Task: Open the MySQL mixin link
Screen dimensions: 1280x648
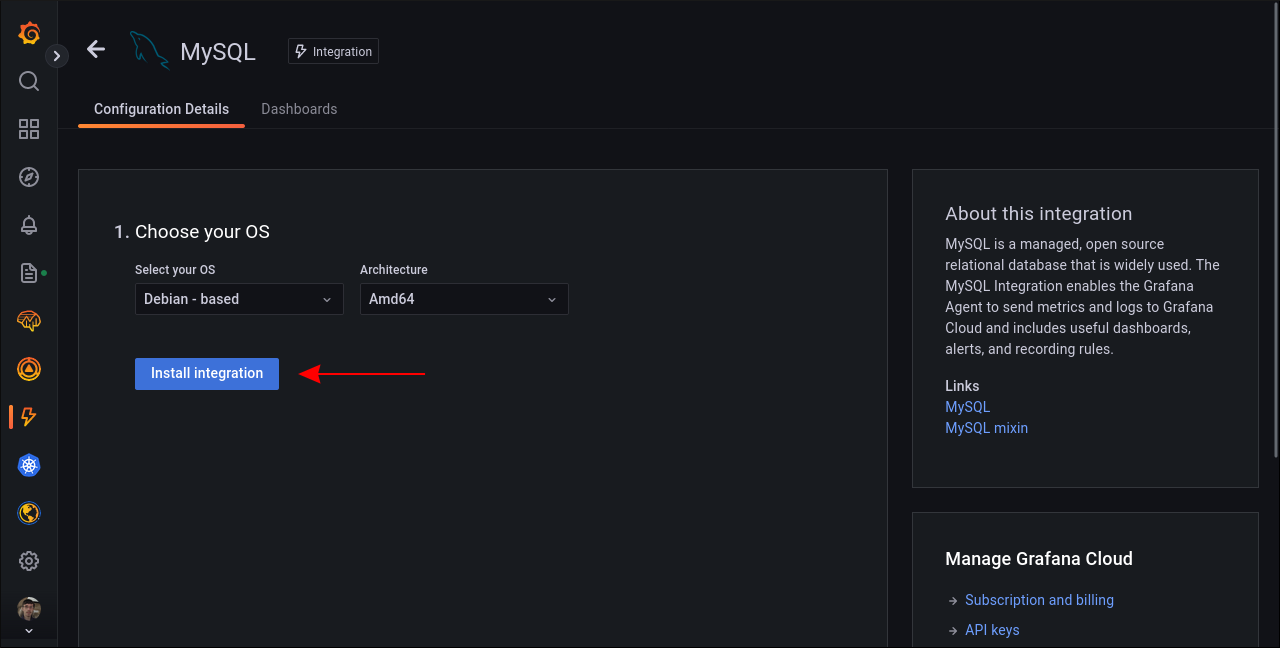Action: (x=986, y=427)
